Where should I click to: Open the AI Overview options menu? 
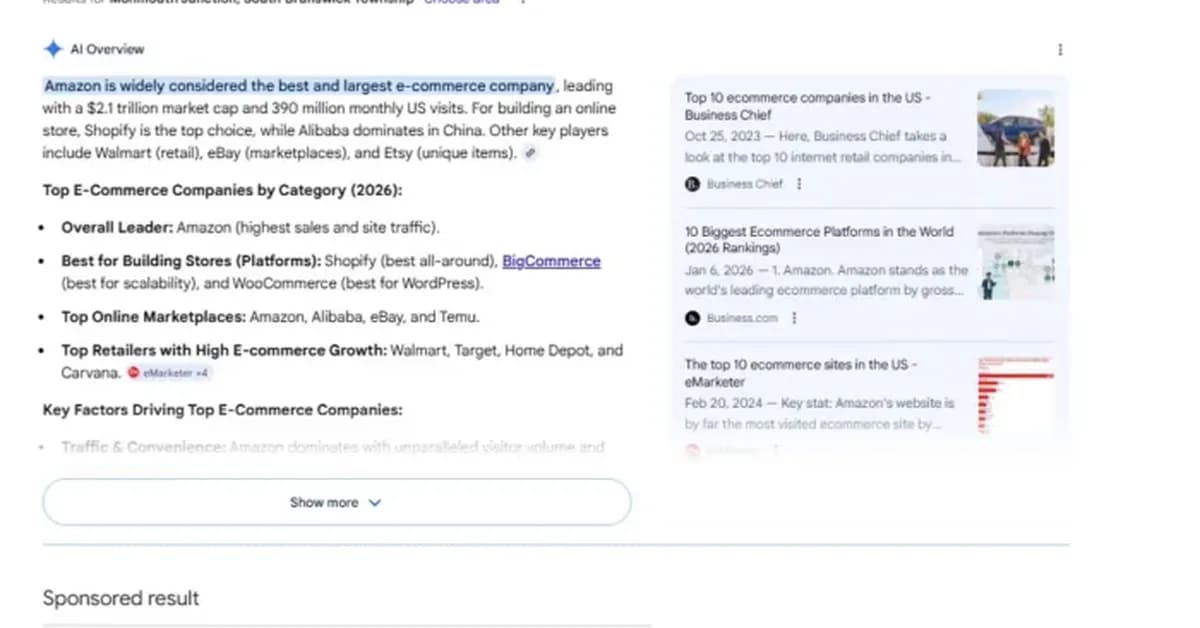pos(1060,48)
